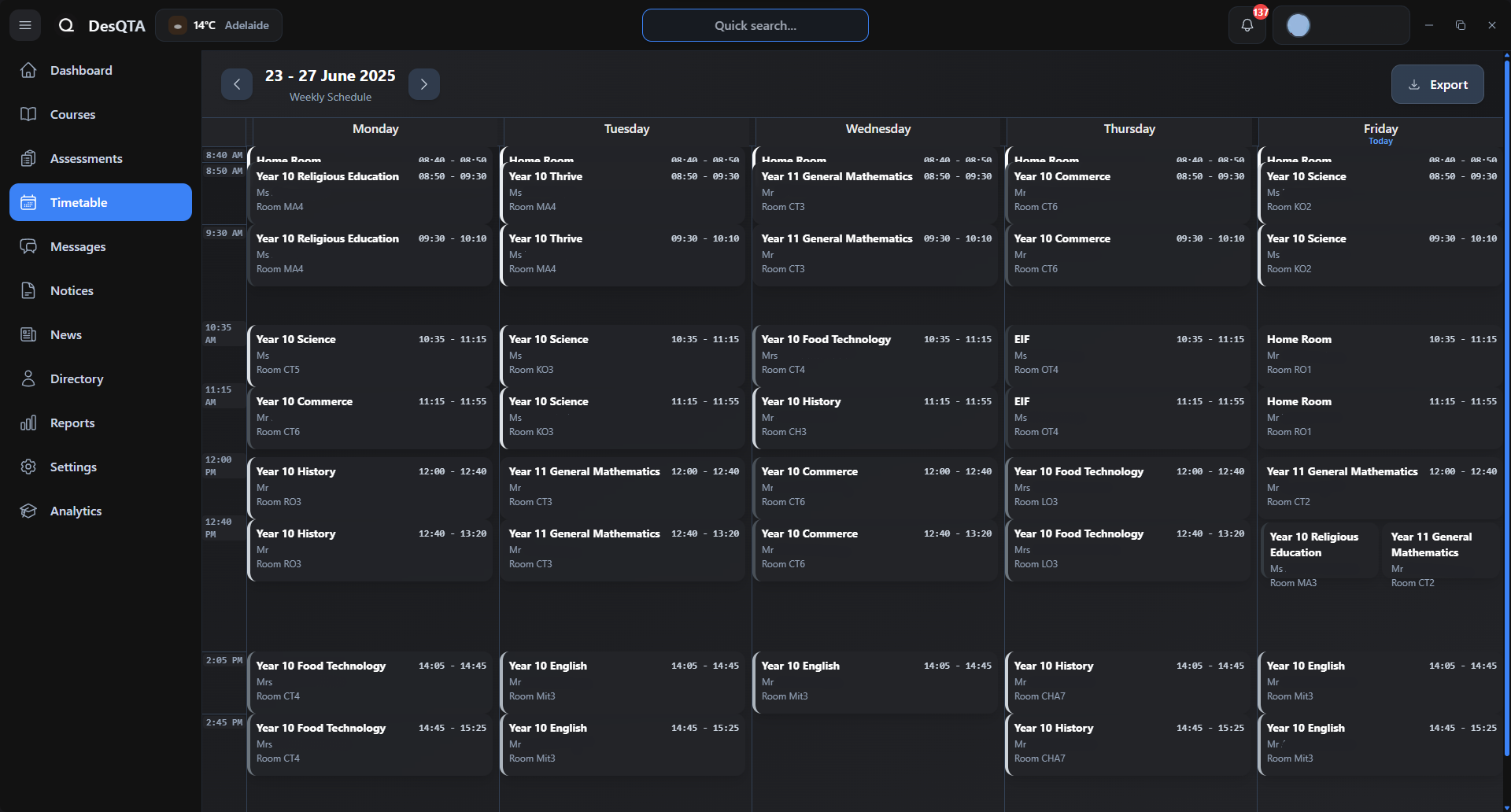This screenshot has height=812, width=1511.
Task: Select the Analytics menu item
Action: click(x=76, y=511)
